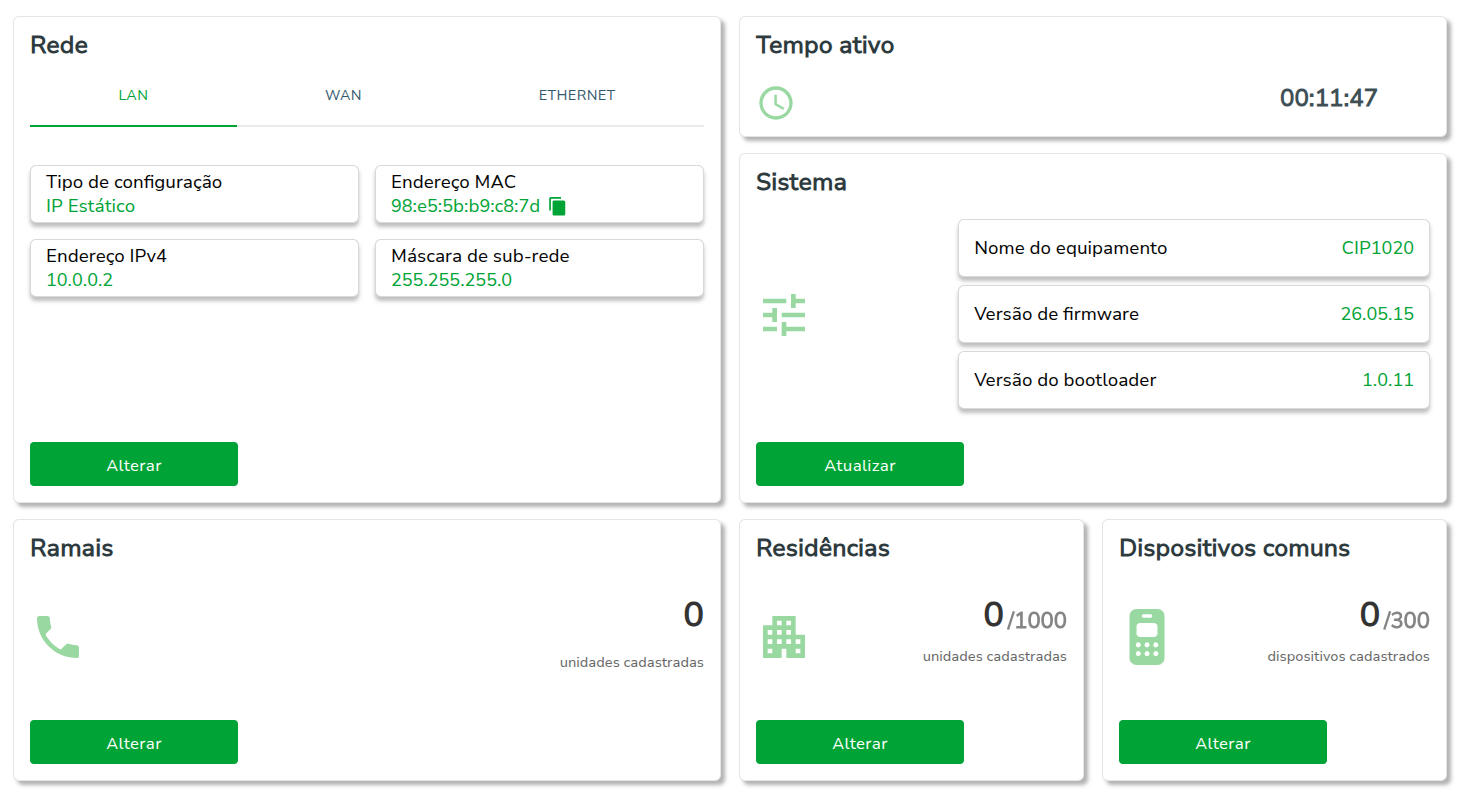The width and height of the screenshot is (1464, 796).
Task: Click the Versão de firmware label
Action: (x=1056, y=314)
